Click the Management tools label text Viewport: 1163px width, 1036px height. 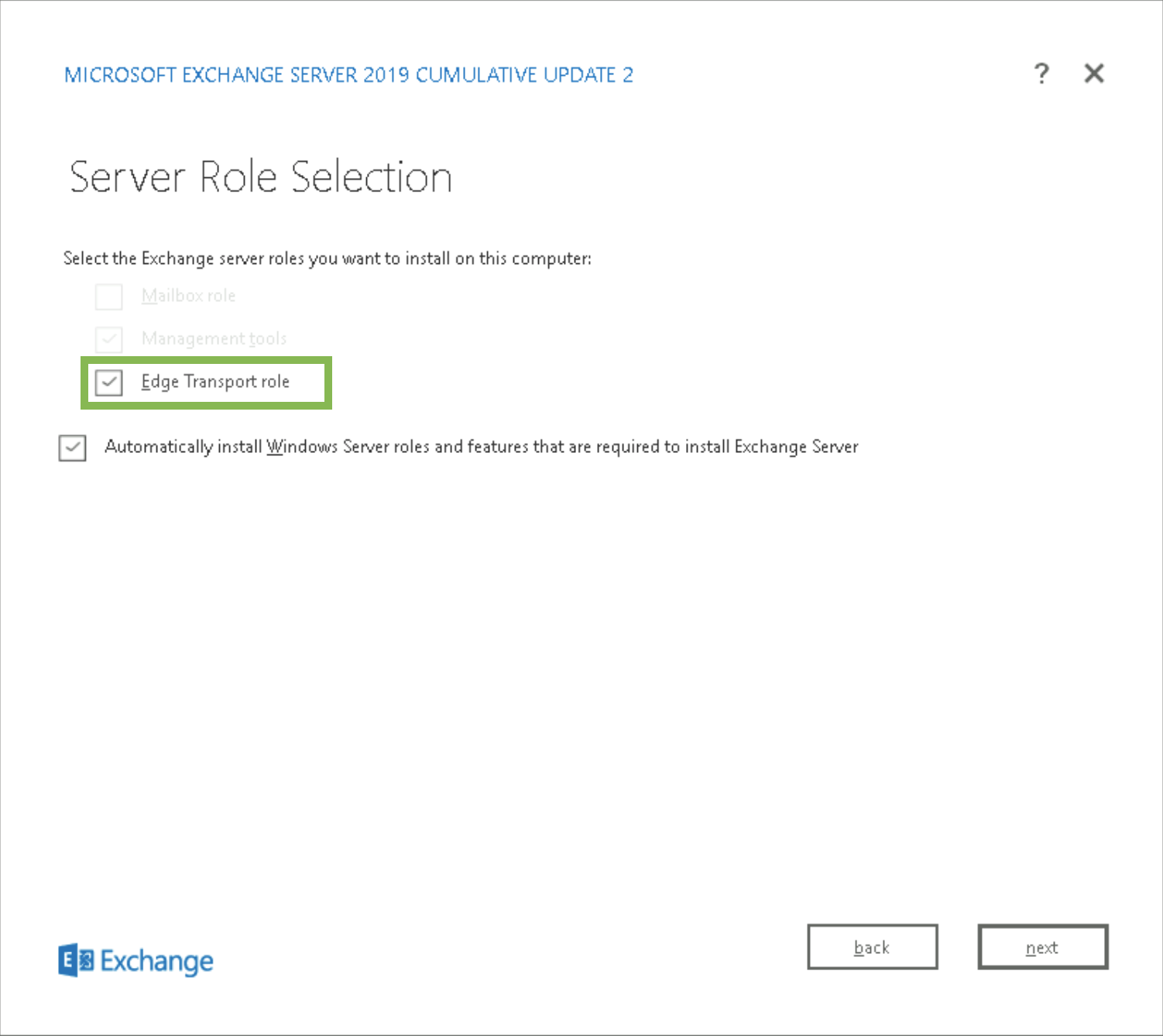click(214, 338)
